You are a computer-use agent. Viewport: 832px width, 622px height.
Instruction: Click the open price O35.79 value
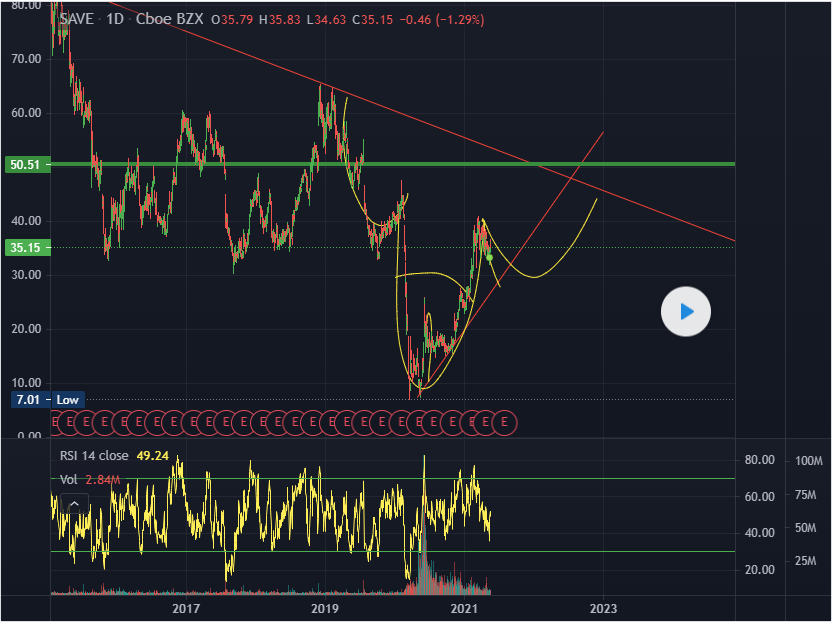(232, 20)
